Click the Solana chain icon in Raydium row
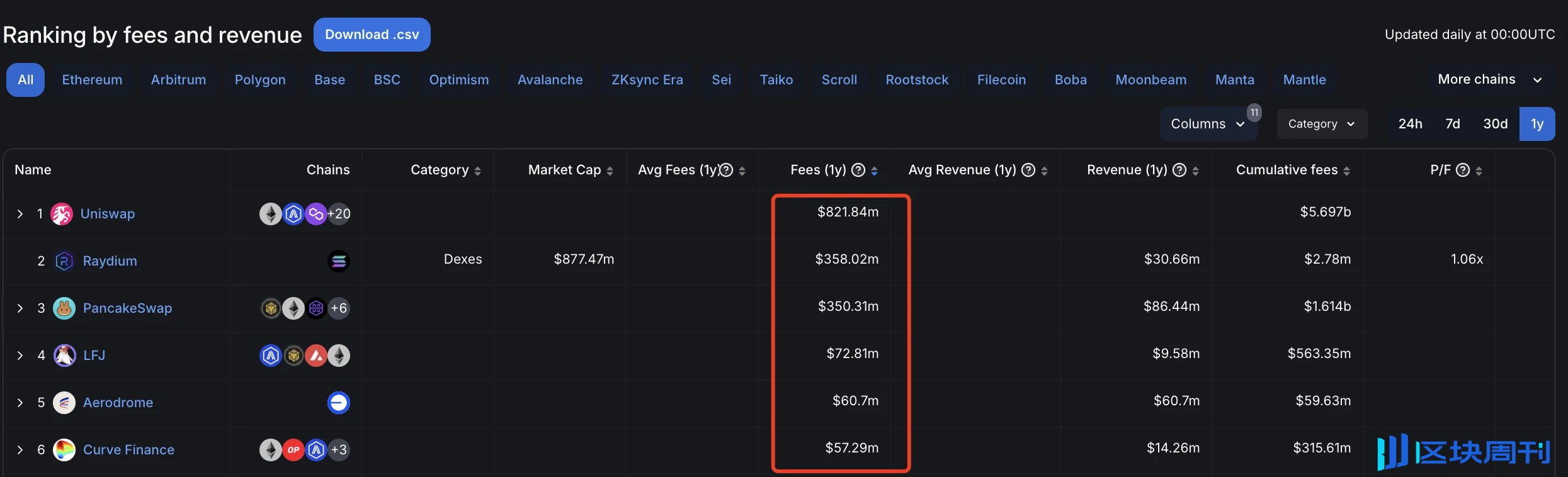The height and width of the screenshot is (477, 1568). coord(339,261)
